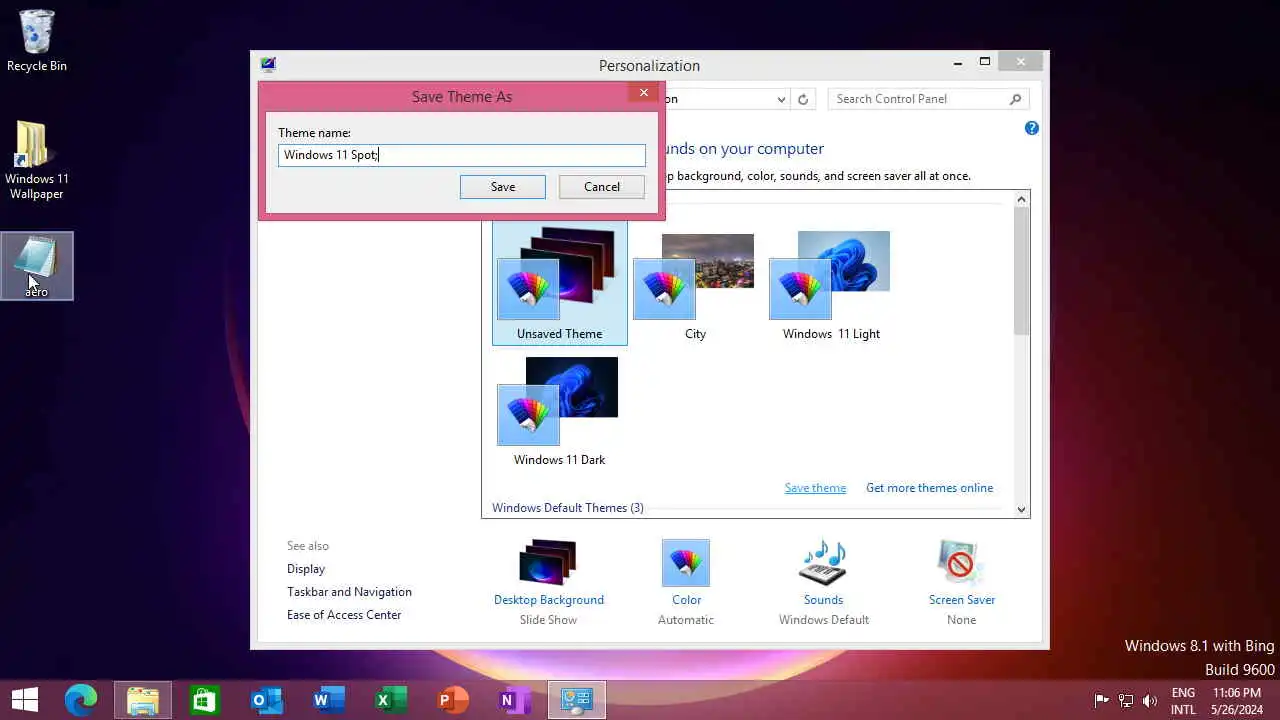This screenshot has width=1280, height=720.
Task: Launch OneNote from the taskbar
Action: tap(514, 700)
